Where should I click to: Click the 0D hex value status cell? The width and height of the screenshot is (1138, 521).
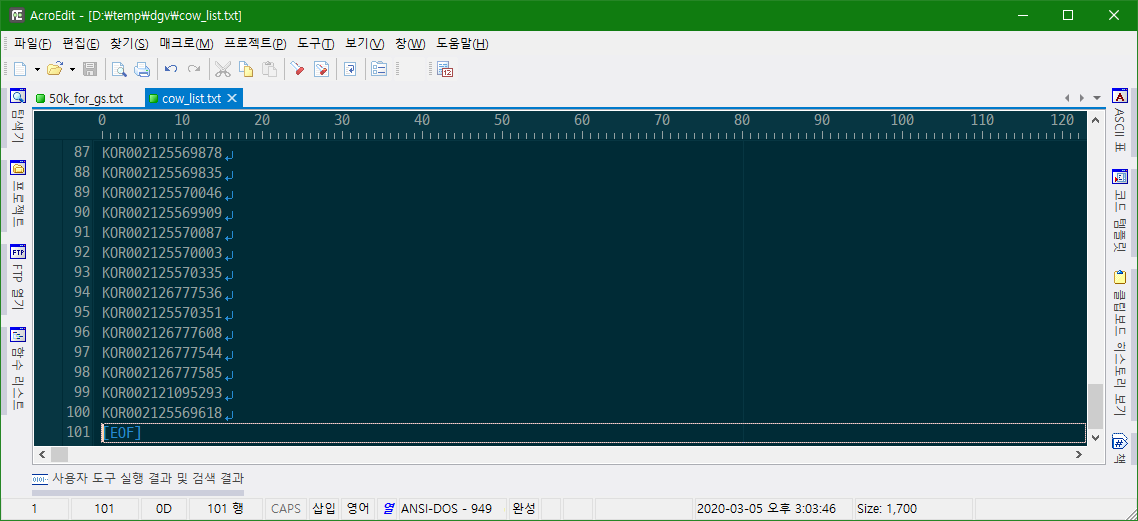[x=164, y=509]
